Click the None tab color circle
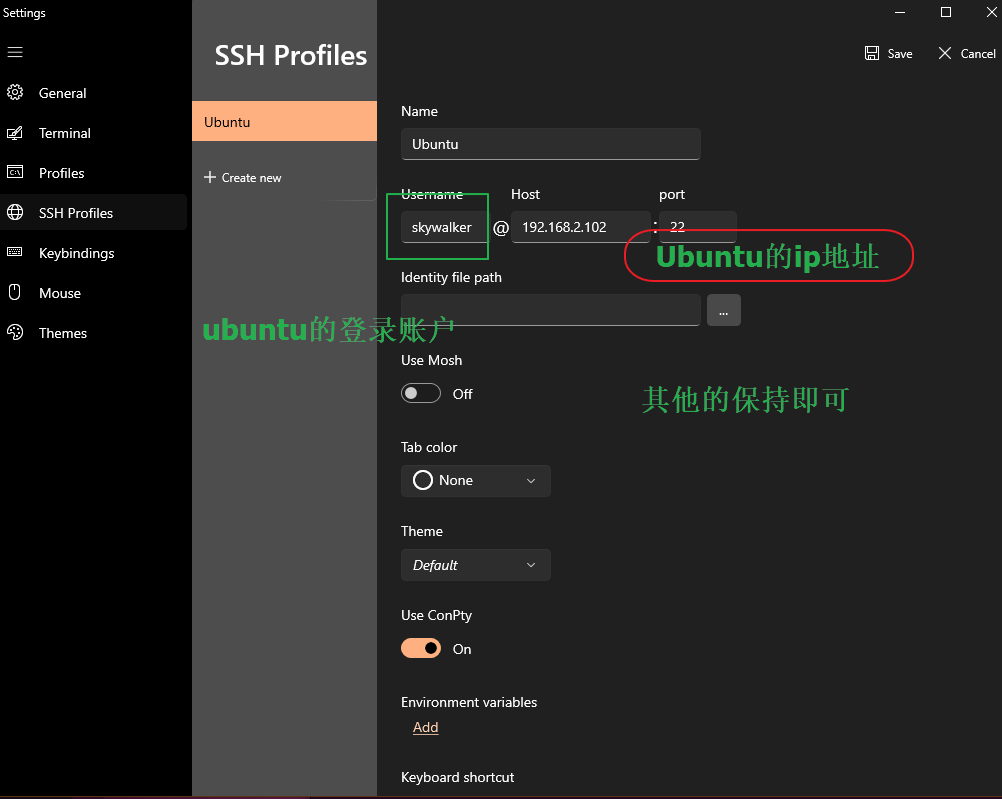 422,481
